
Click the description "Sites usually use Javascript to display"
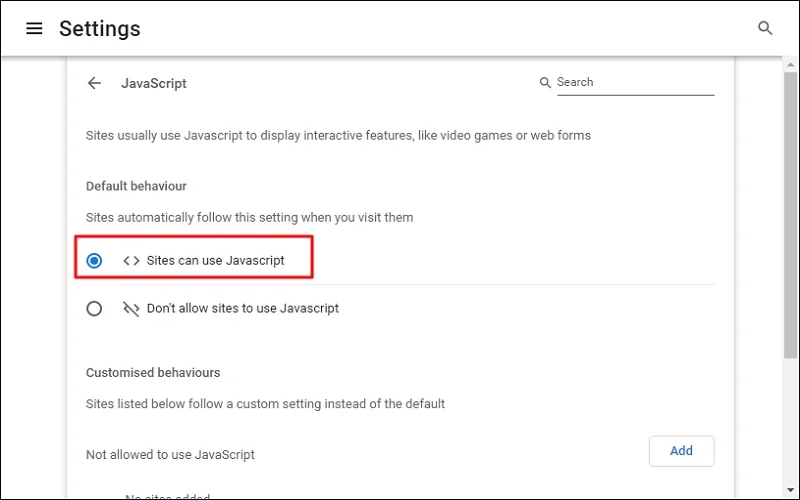pos(193,136)
